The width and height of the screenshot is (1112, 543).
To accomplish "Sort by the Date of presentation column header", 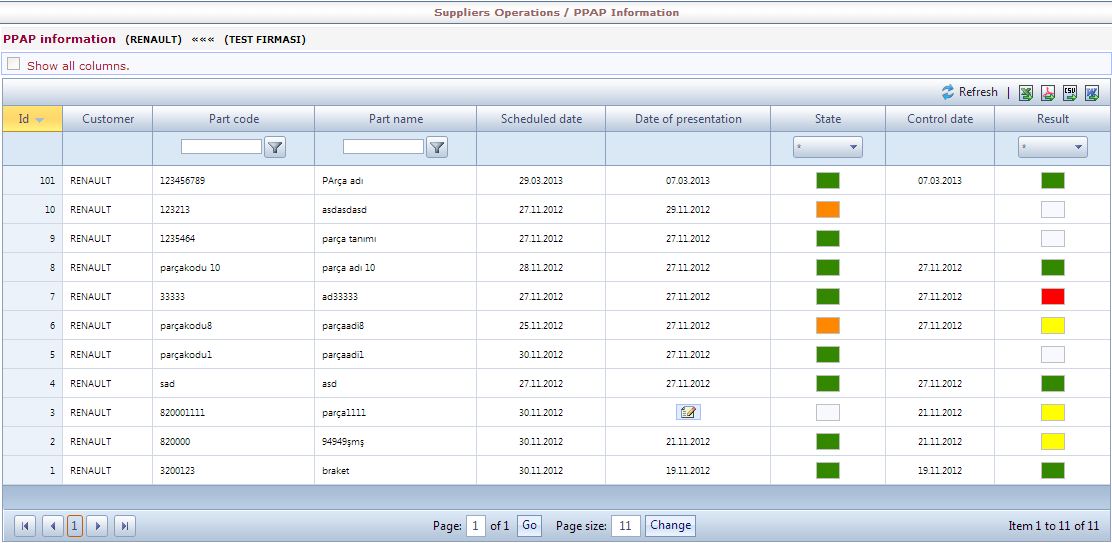I will [688, 119].
